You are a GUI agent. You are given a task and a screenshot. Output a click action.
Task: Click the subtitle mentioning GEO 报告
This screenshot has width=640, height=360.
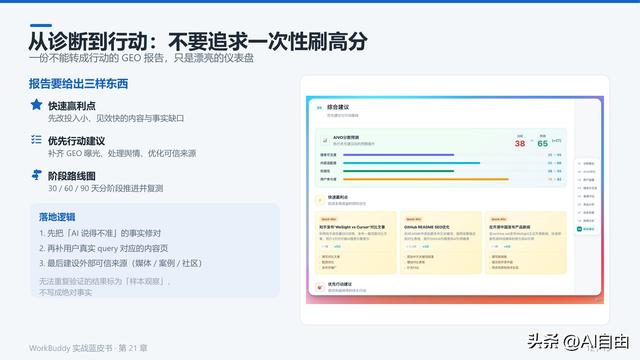tap(141, 58)
